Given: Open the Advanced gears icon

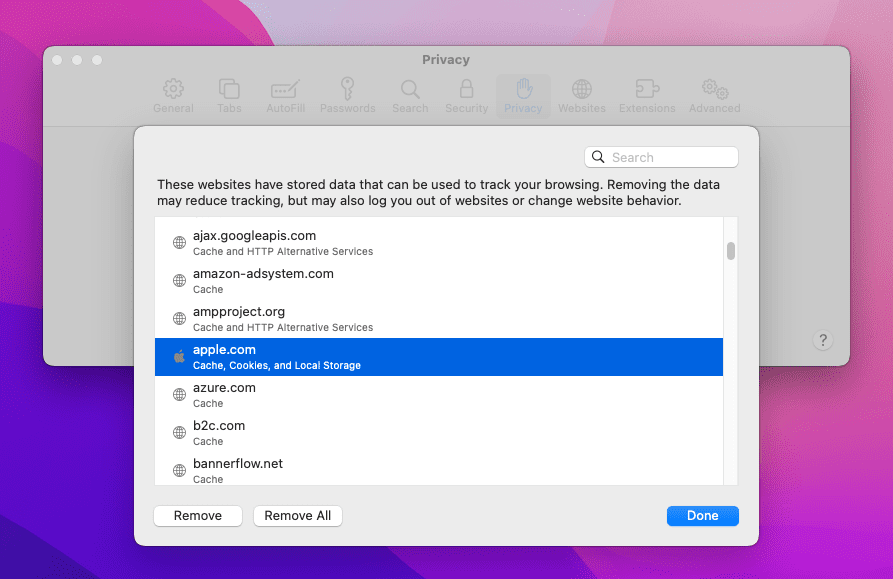Looking at the screenshot, I should coord(715,89).
